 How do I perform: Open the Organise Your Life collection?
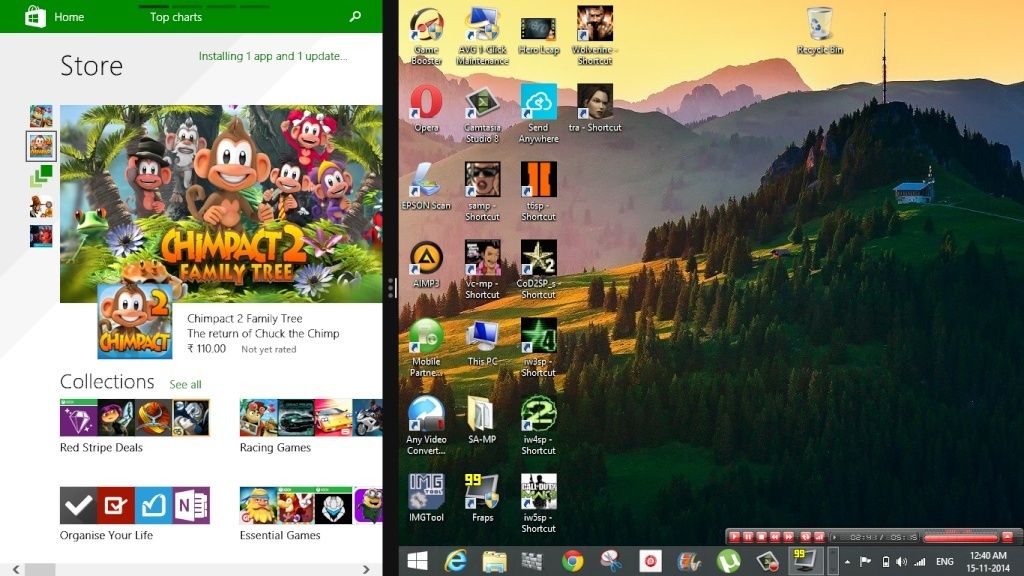click(135, 514)
